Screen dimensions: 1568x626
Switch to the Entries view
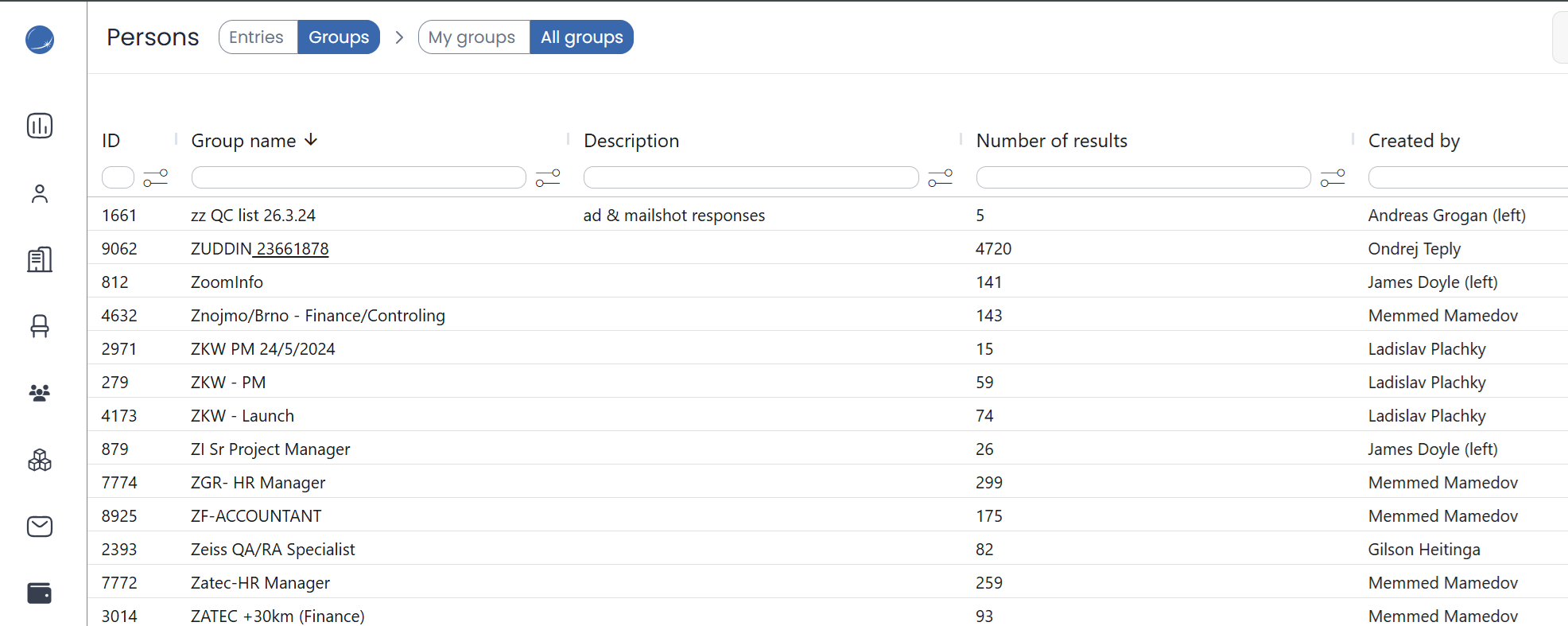point(257,37)
